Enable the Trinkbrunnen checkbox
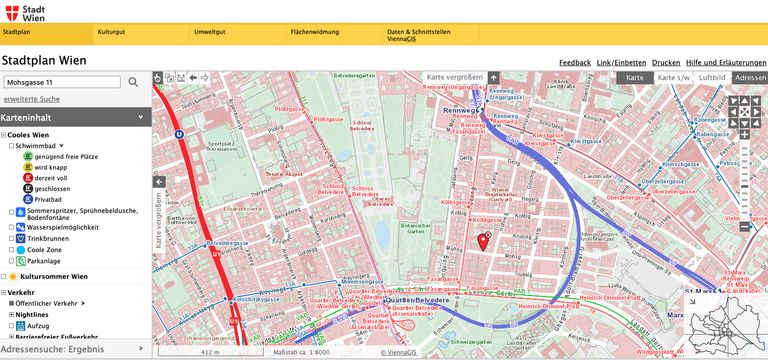768x360 pixels. [11, 239]
